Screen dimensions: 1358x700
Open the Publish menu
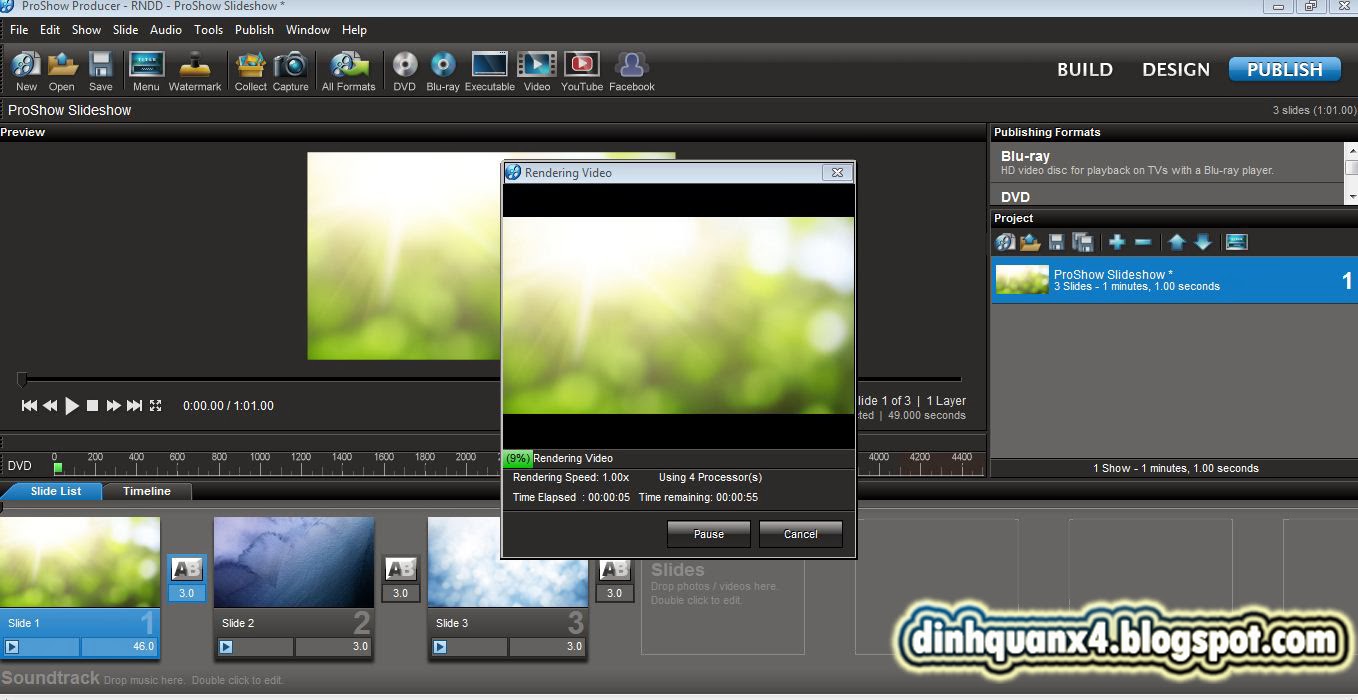(254, 30)
